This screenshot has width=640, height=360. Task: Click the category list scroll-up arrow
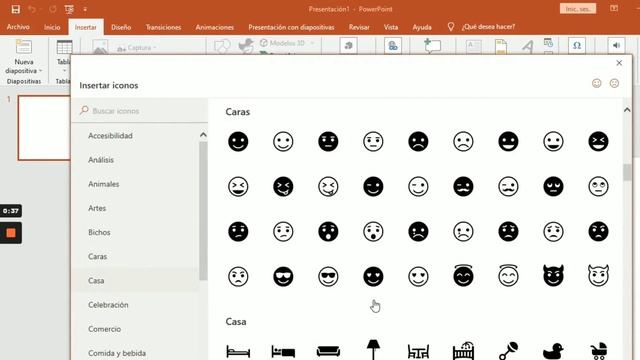(x=203, y=135)
